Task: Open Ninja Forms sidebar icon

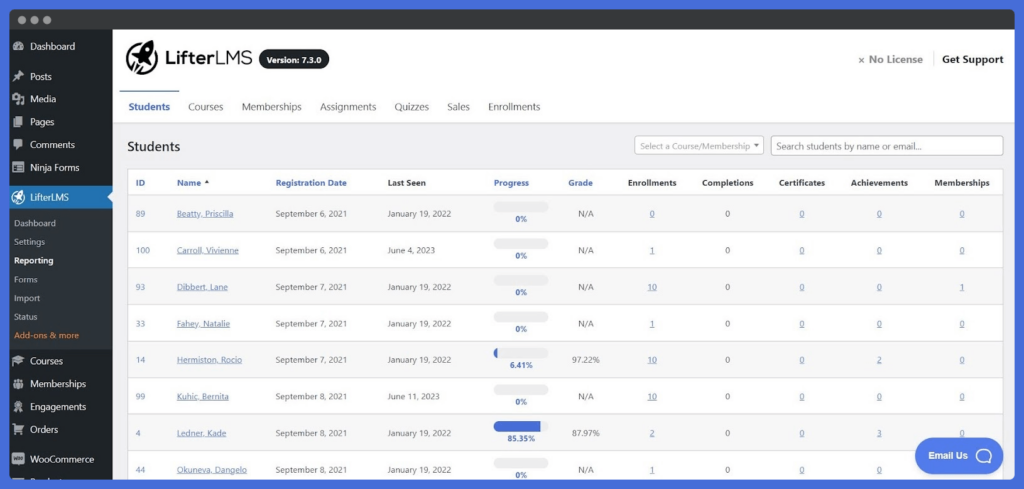Action: [x=18, y=168]
